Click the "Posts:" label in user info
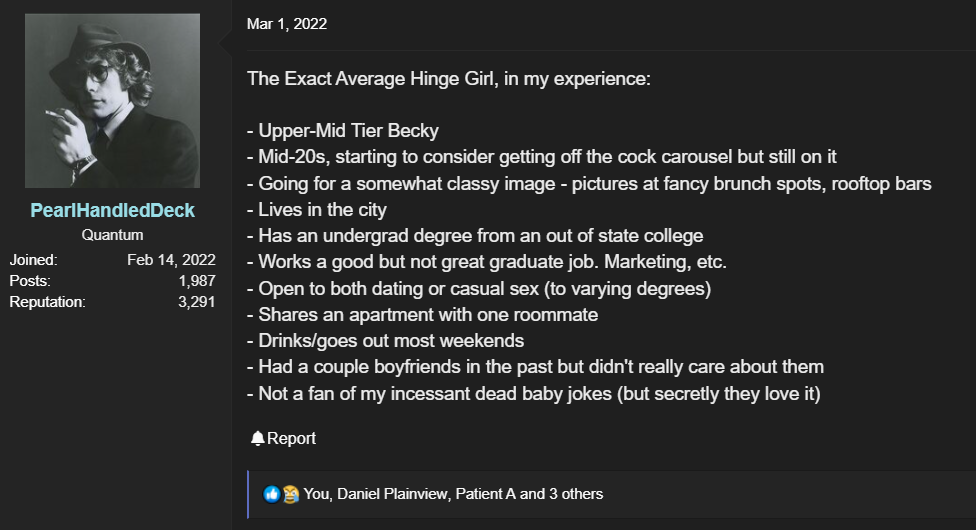 point(30,281)
